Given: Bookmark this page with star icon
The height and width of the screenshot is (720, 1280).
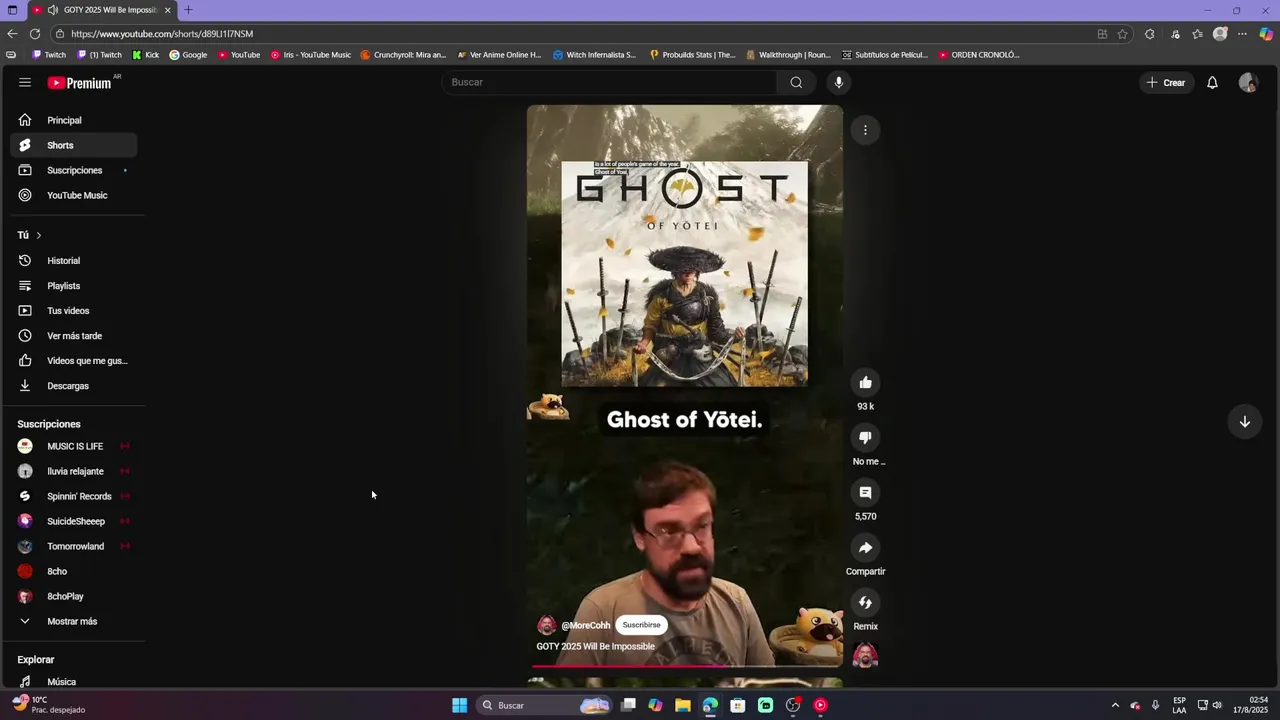Looking at the screenshot, I should [1122, 34].
